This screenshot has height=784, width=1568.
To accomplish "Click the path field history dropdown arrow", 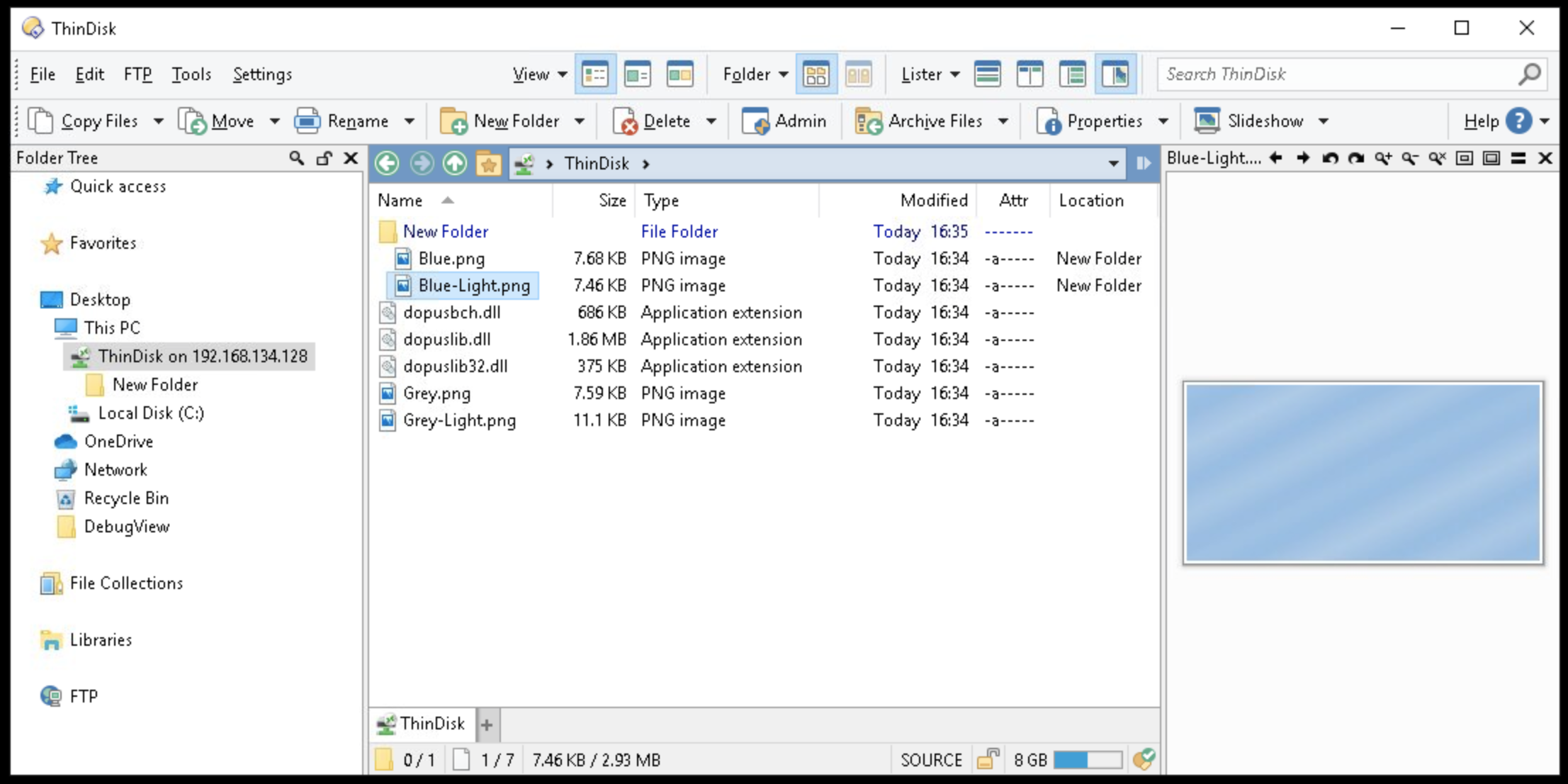I will pyautogui.click(x=1113, y=164).
